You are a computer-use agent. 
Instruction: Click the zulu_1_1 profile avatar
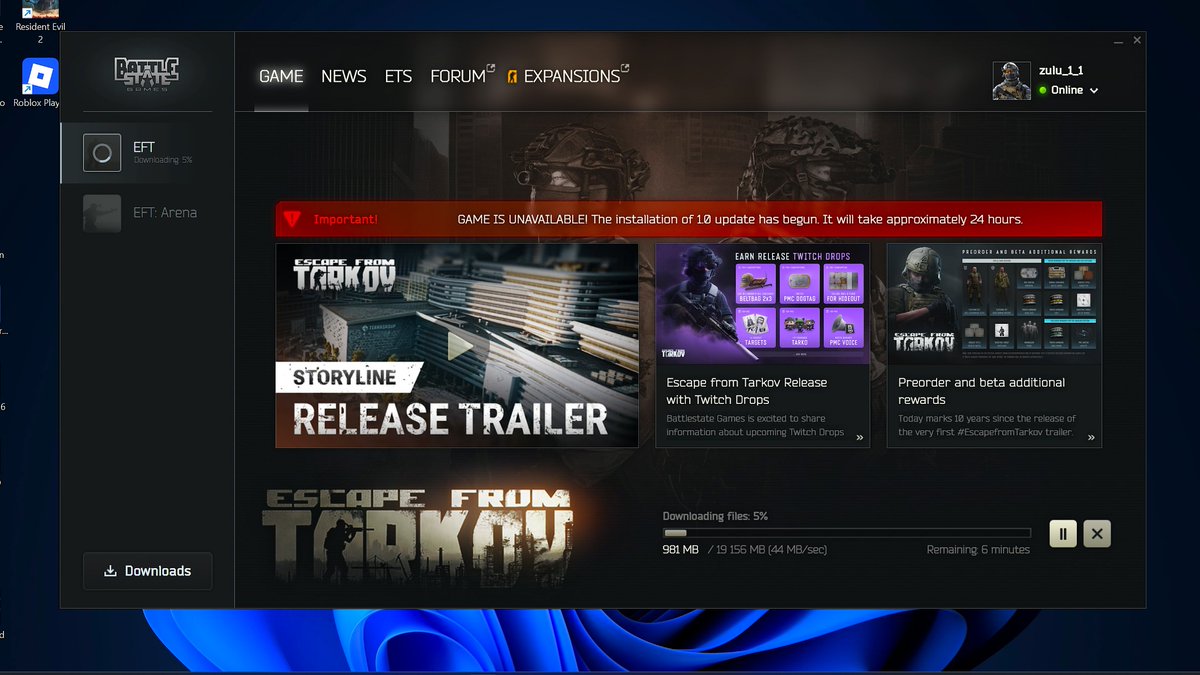click(x=1011, y=81)
